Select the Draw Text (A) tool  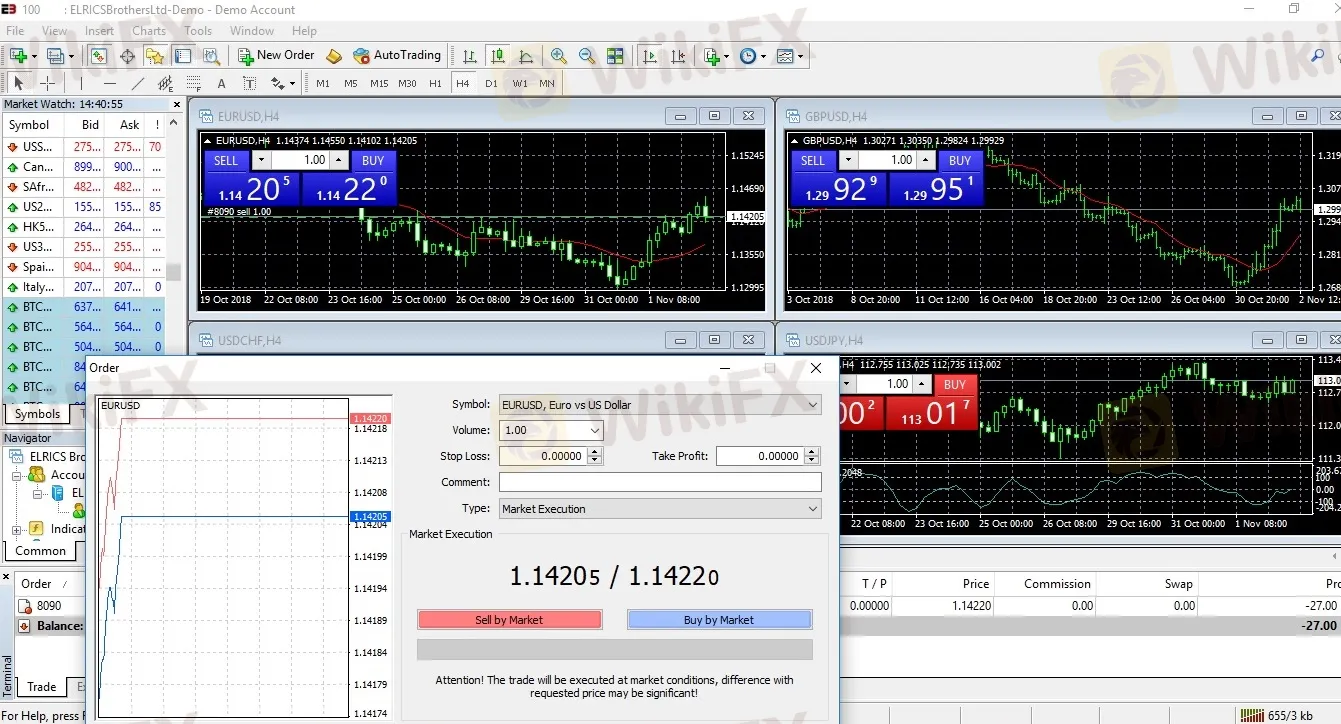pos(221,83)
